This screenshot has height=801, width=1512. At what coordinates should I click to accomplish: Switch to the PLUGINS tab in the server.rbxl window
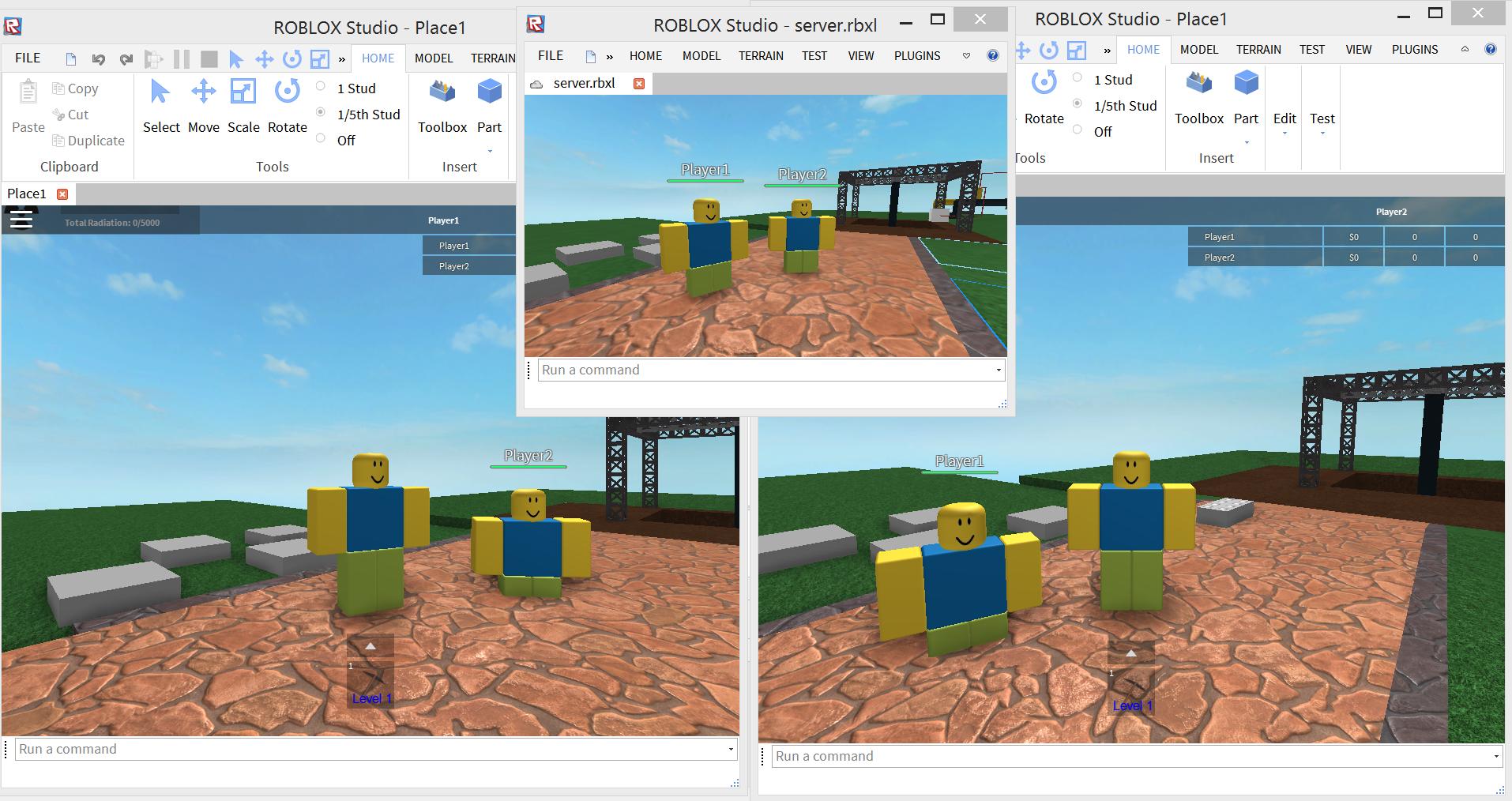tap(917, 55)
